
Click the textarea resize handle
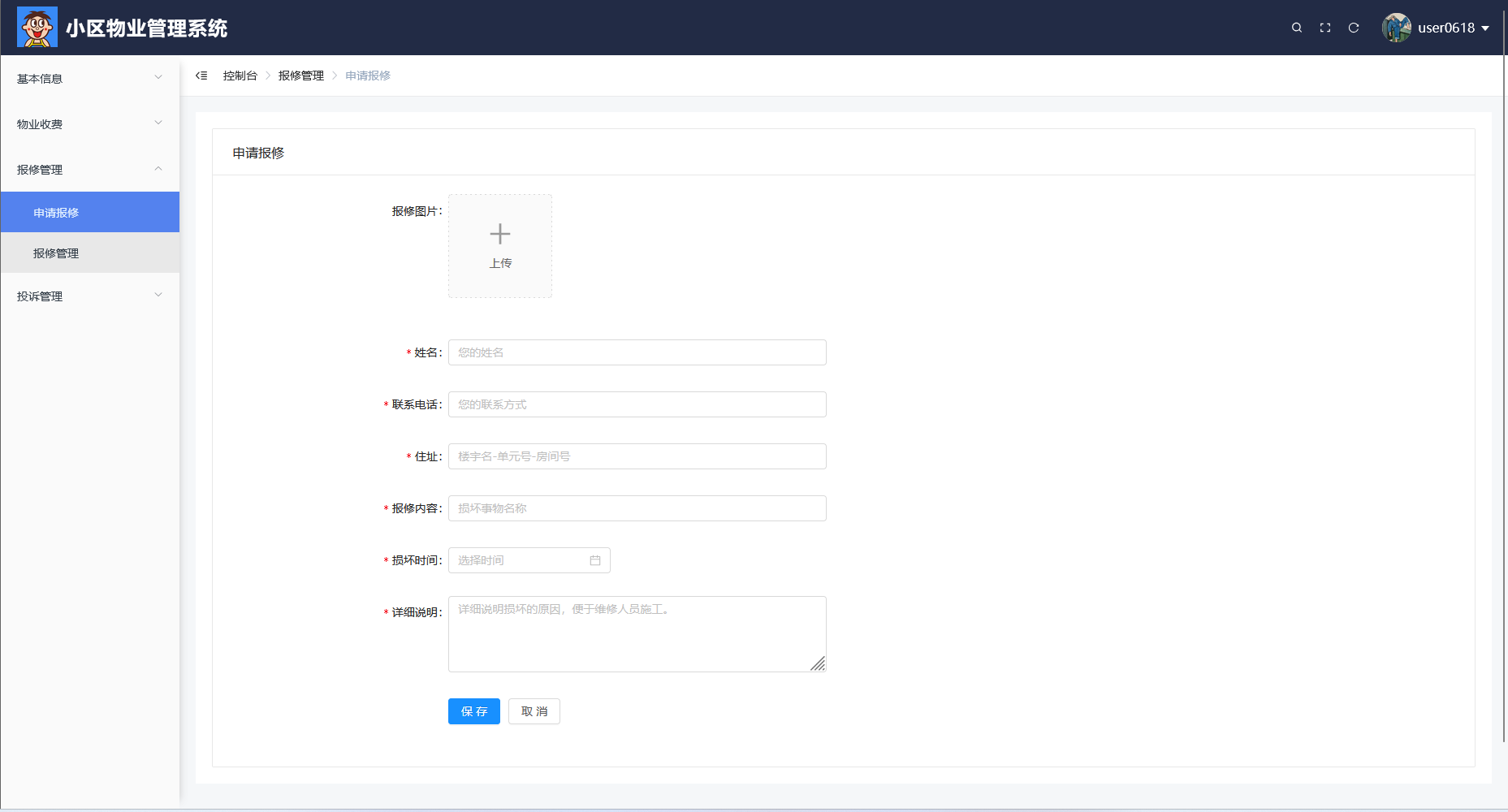tap(818, 663)
